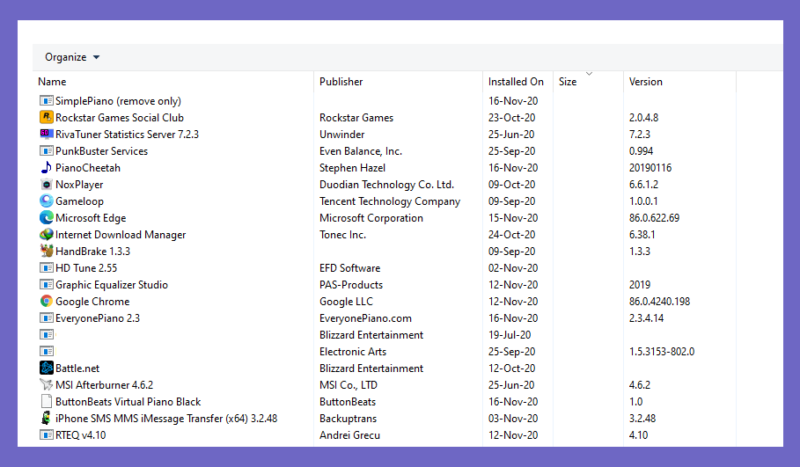Image resolution: width=800 pixels, height=467 pixels.
Task: Click the Graphic Equalizer Studio icon
Action: 46,285
